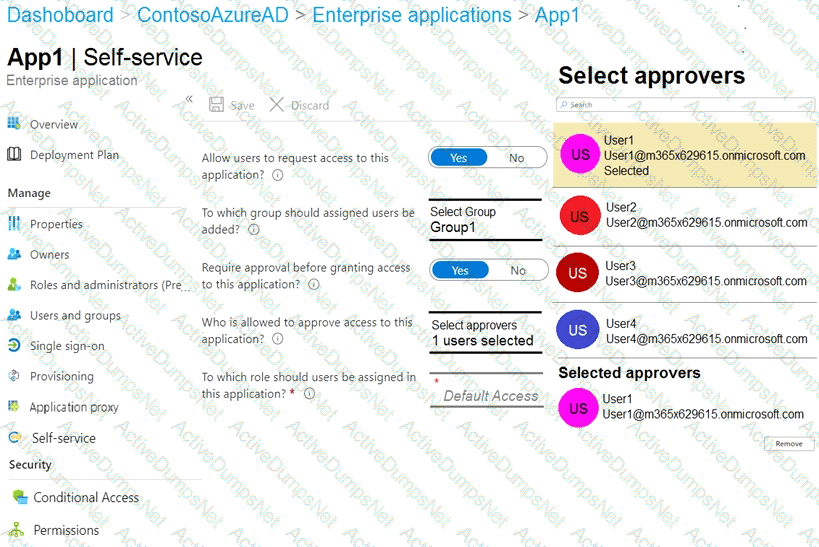Open the Users and groups menu item
The image size is (819, 547).
(74, 316)
